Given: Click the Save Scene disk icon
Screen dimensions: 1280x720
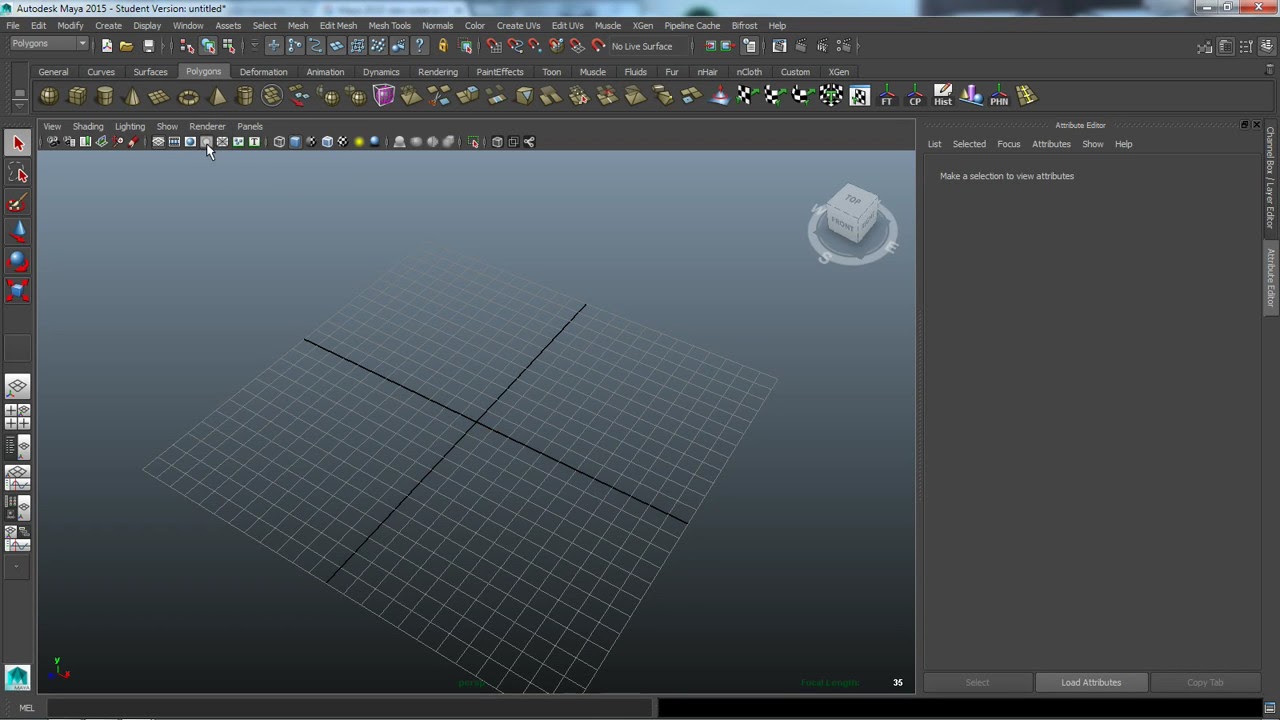Looking at the screenshot, I should tap(148, 46).
